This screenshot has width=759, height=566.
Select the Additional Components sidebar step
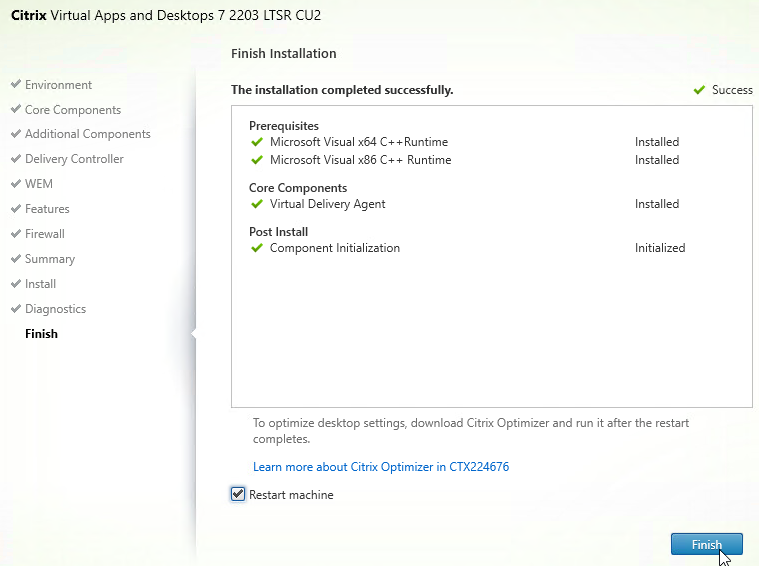tap(88, 134)
